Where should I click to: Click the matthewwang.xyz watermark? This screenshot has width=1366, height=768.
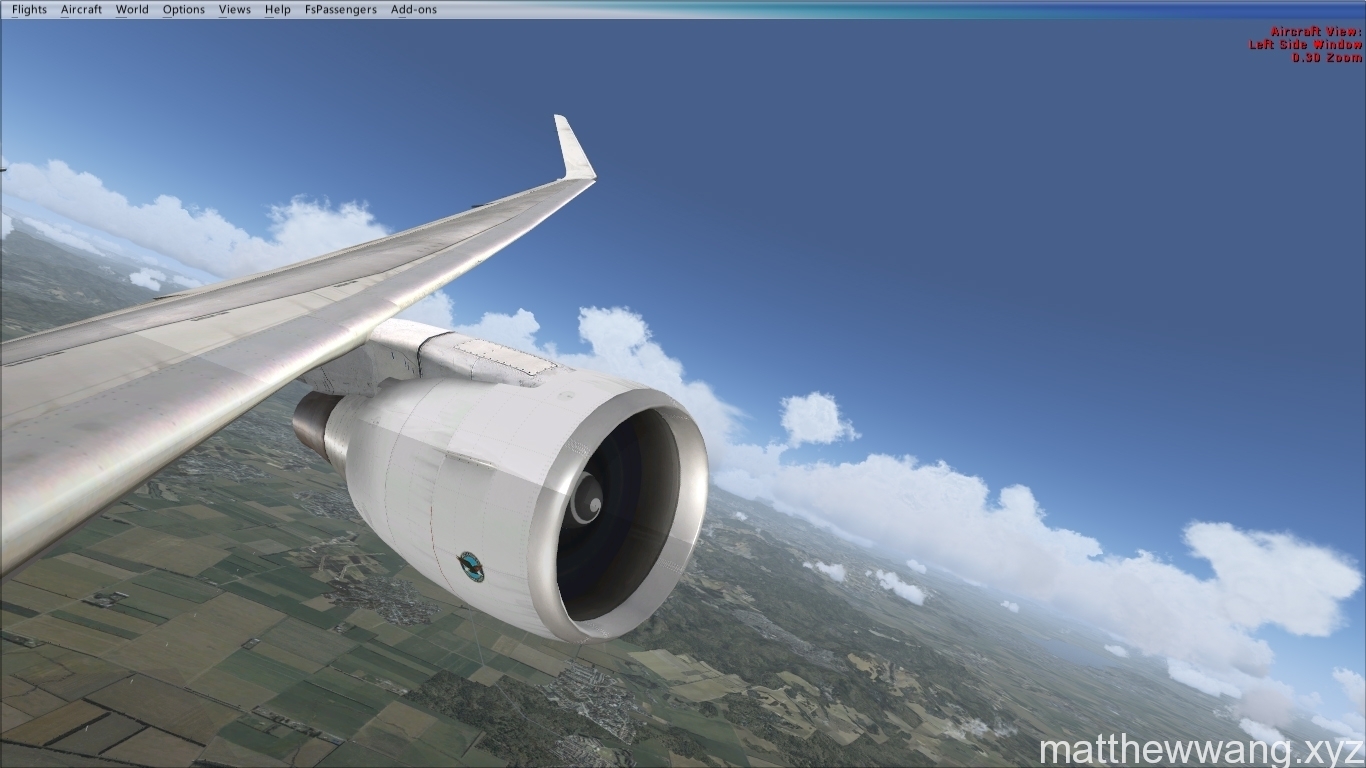point(1201,750)
